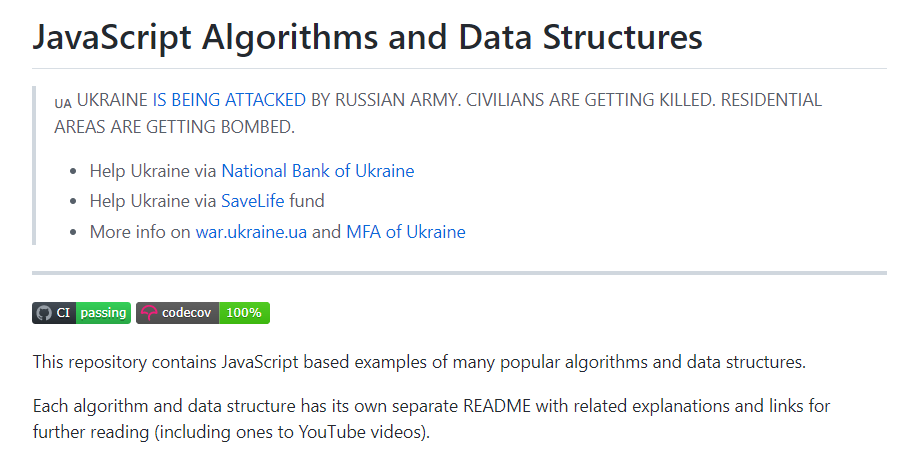Click the "This repository contains" paragraph

pyautogui.click(x=419, y=362)
